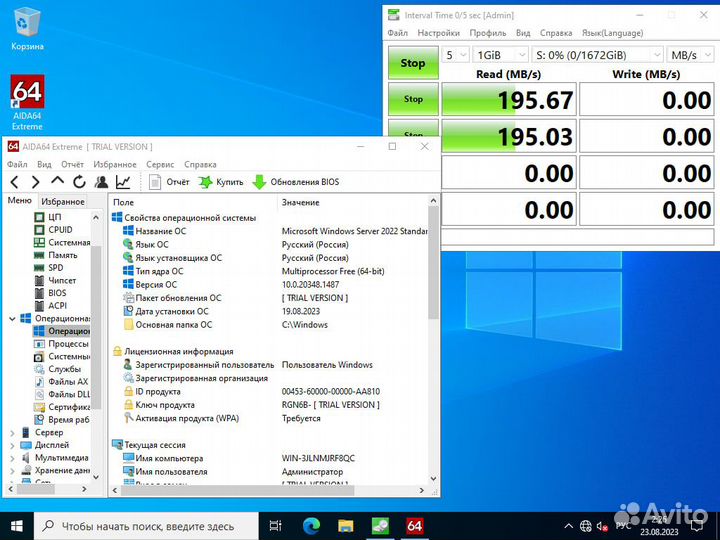
Task: Open the Recycle Bin (Корзина) desktop icon
Action: 27,28
